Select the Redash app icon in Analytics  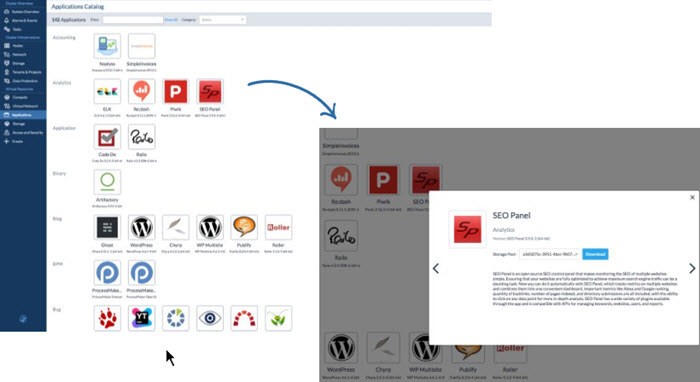pyautogui.click(x=142, y=91)
